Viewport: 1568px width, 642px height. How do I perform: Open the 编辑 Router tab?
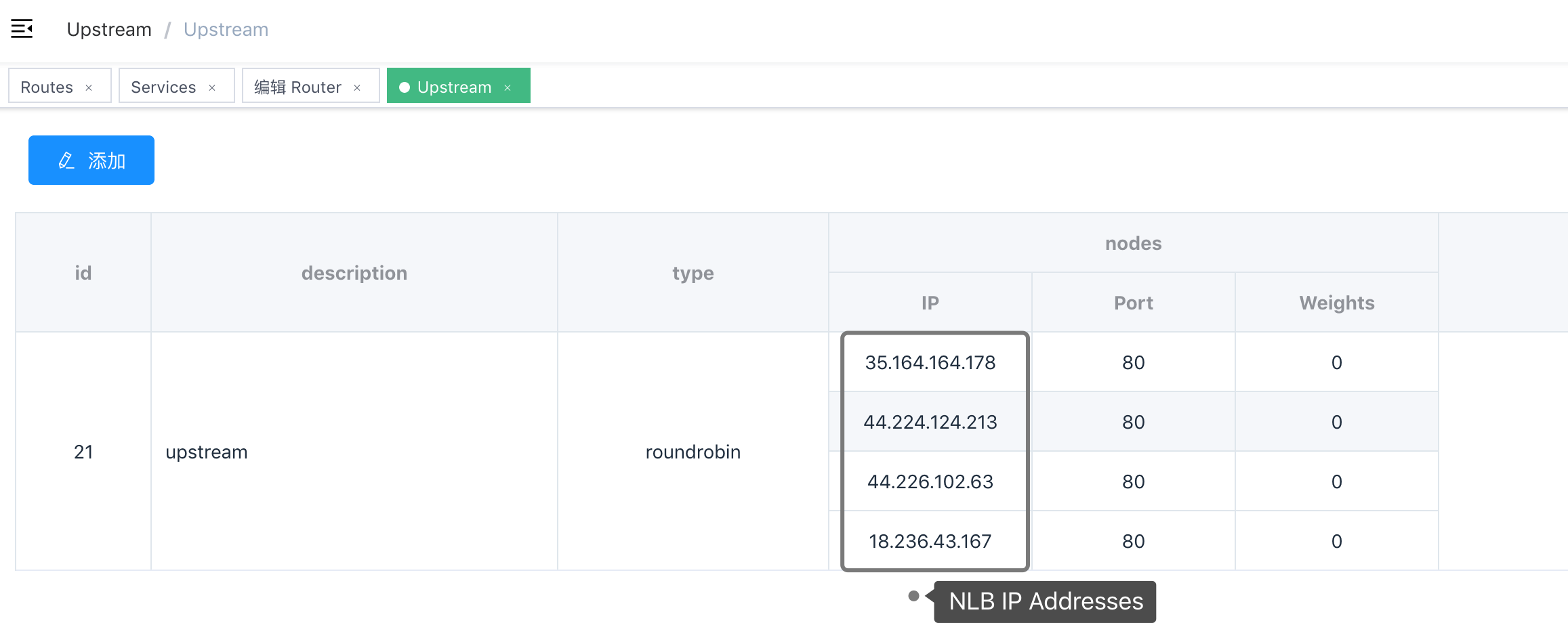(297, 87)
